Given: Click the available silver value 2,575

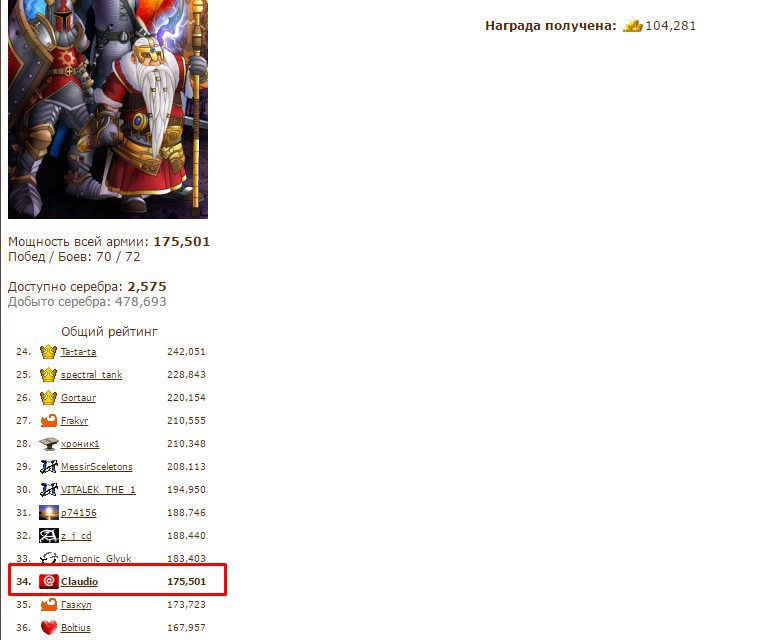Looking at the screenshot, I should coord(147,287).
